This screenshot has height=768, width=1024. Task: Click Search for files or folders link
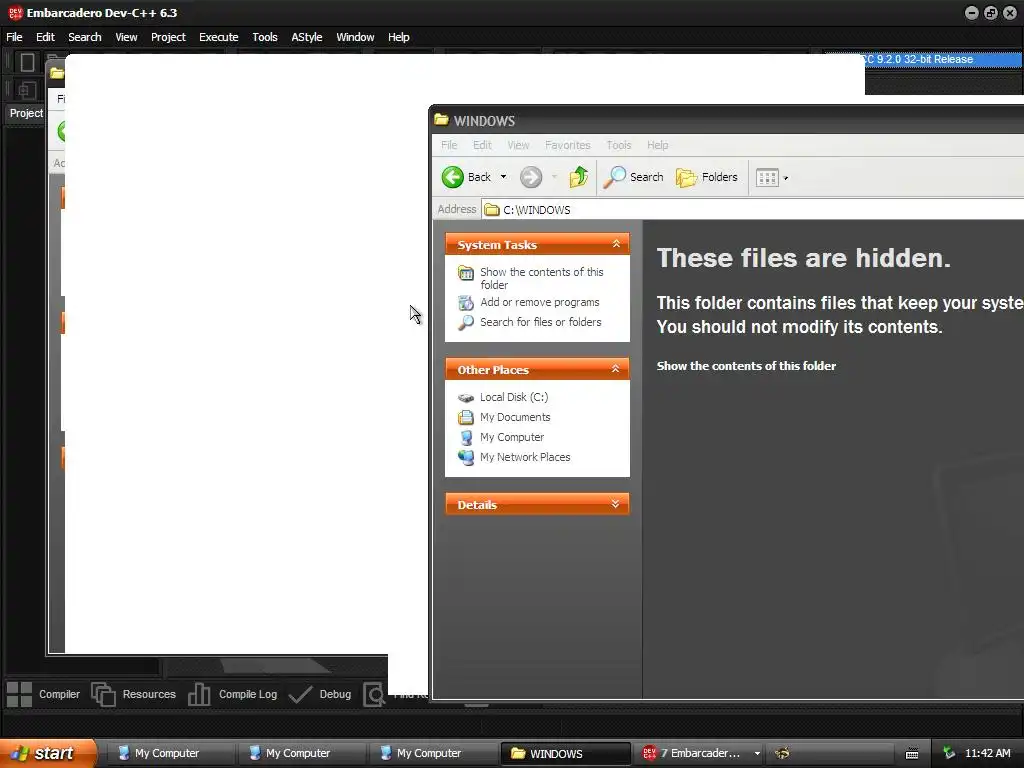pos(541,322)
